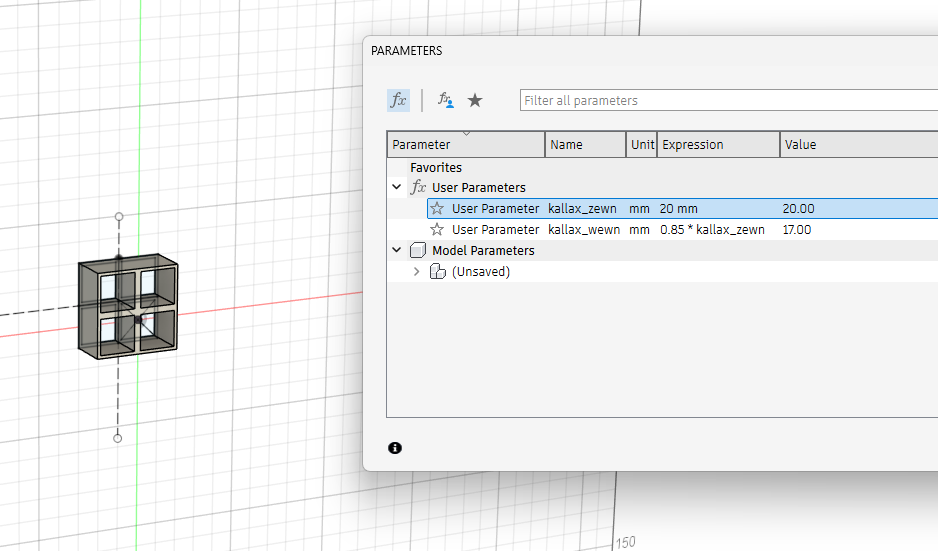
Task: Click the Value column header
Action: point(800,145)
